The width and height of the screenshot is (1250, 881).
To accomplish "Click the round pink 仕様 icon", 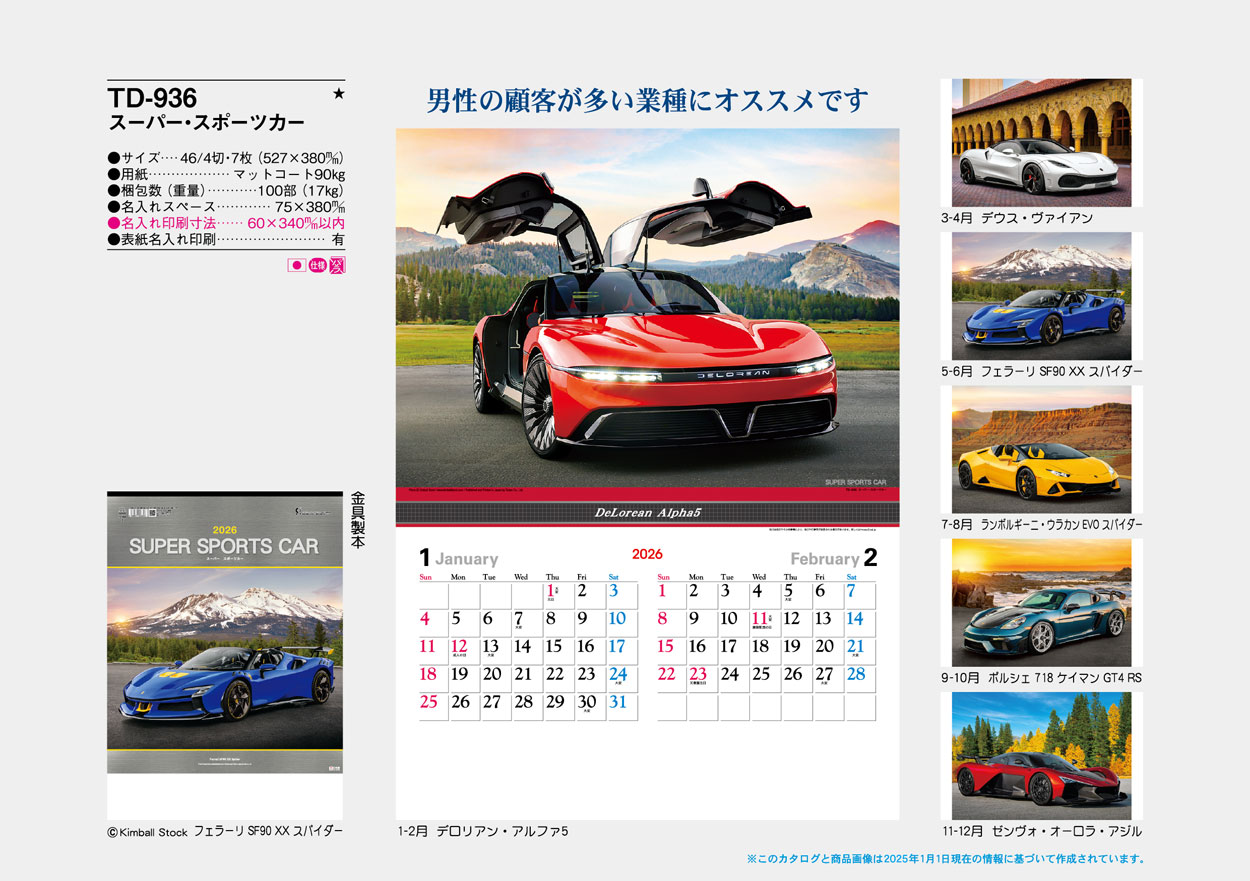I will [x=317, y=266].
